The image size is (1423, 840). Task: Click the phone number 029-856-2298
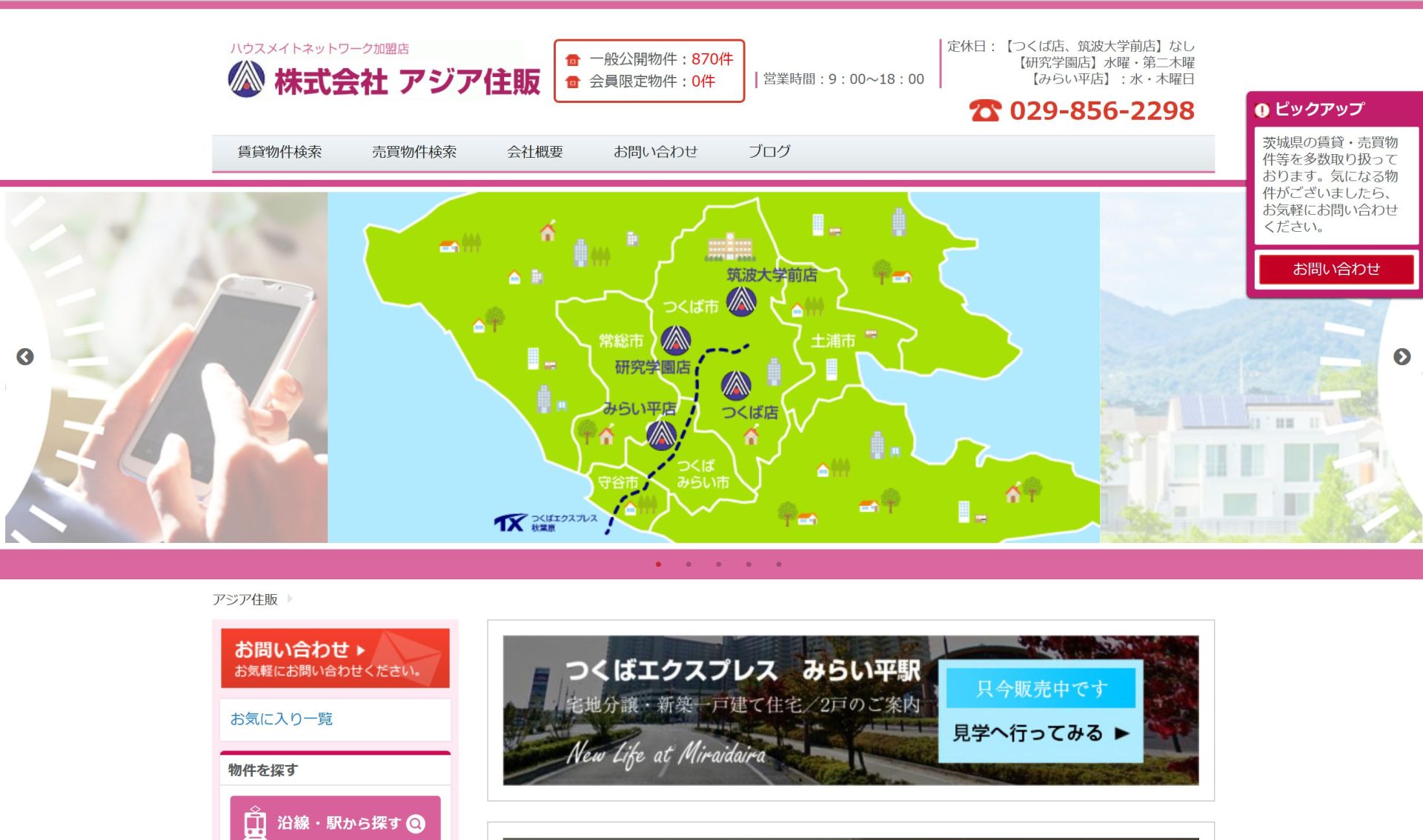(1102, 111)
